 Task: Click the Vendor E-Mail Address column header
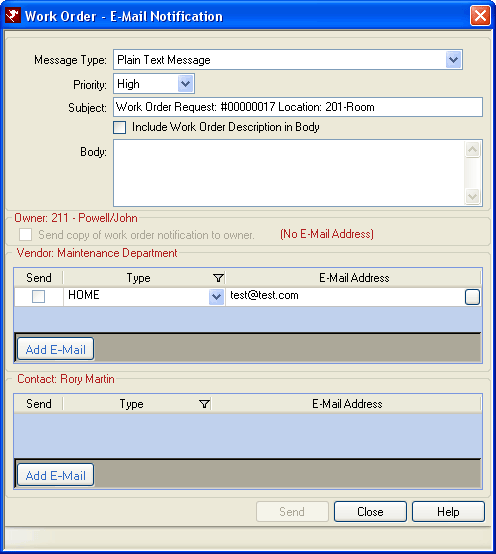[354, 278]
